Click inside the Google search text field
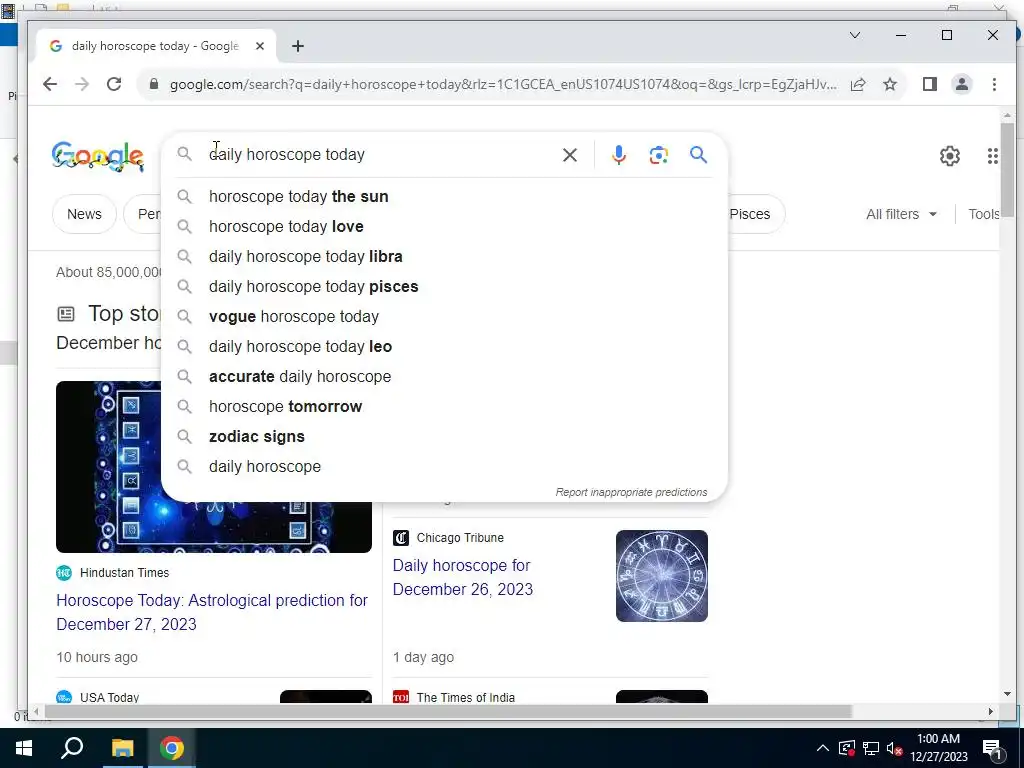The image size is (1024, 768). pyautogui.click(x=379, y=155)
